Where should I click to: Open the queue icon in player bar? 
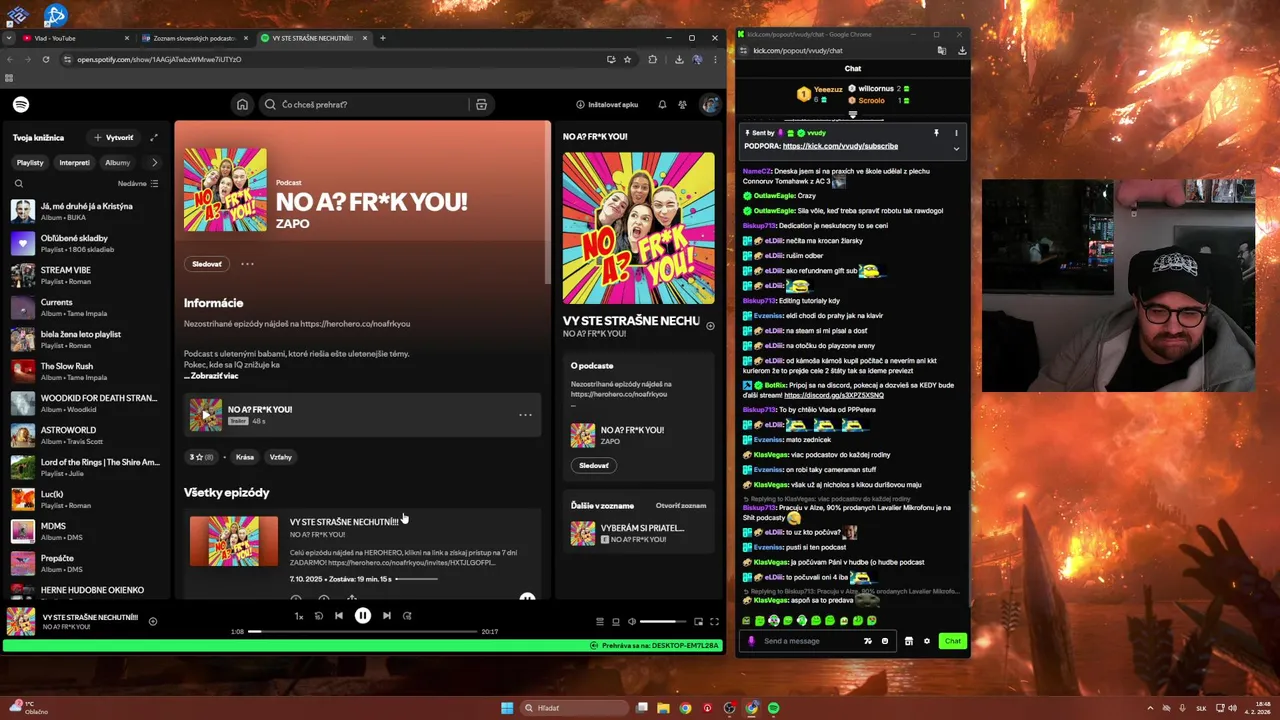point(600,621)
